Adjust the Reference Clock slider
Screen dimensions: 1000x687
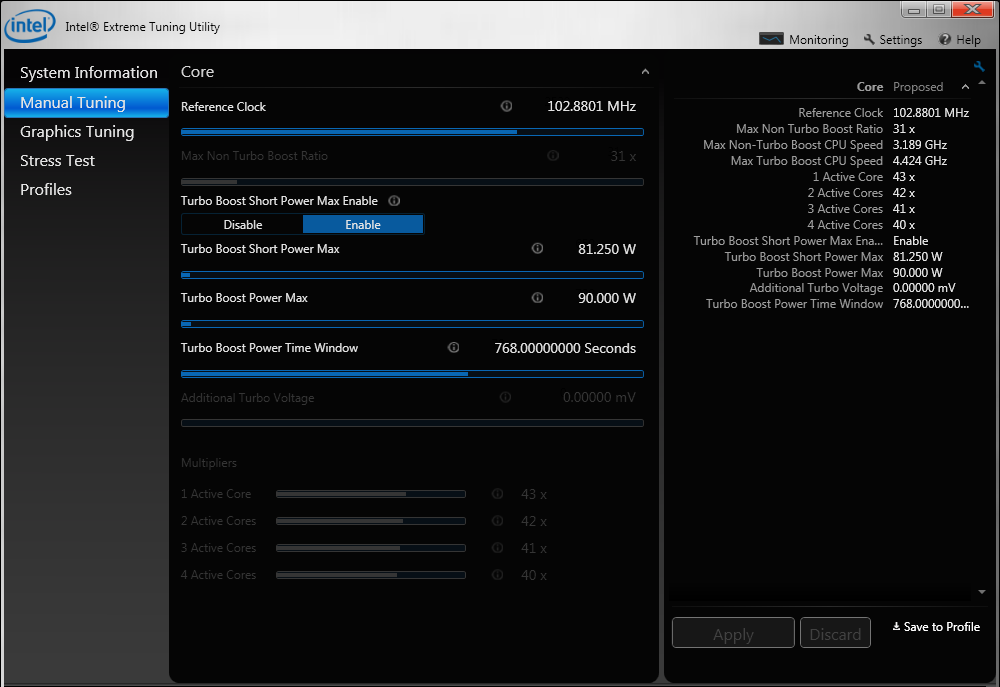[412, 132]
